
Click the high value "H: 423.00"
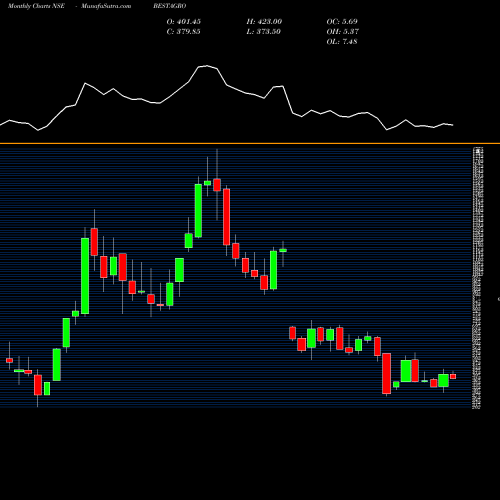264,22
